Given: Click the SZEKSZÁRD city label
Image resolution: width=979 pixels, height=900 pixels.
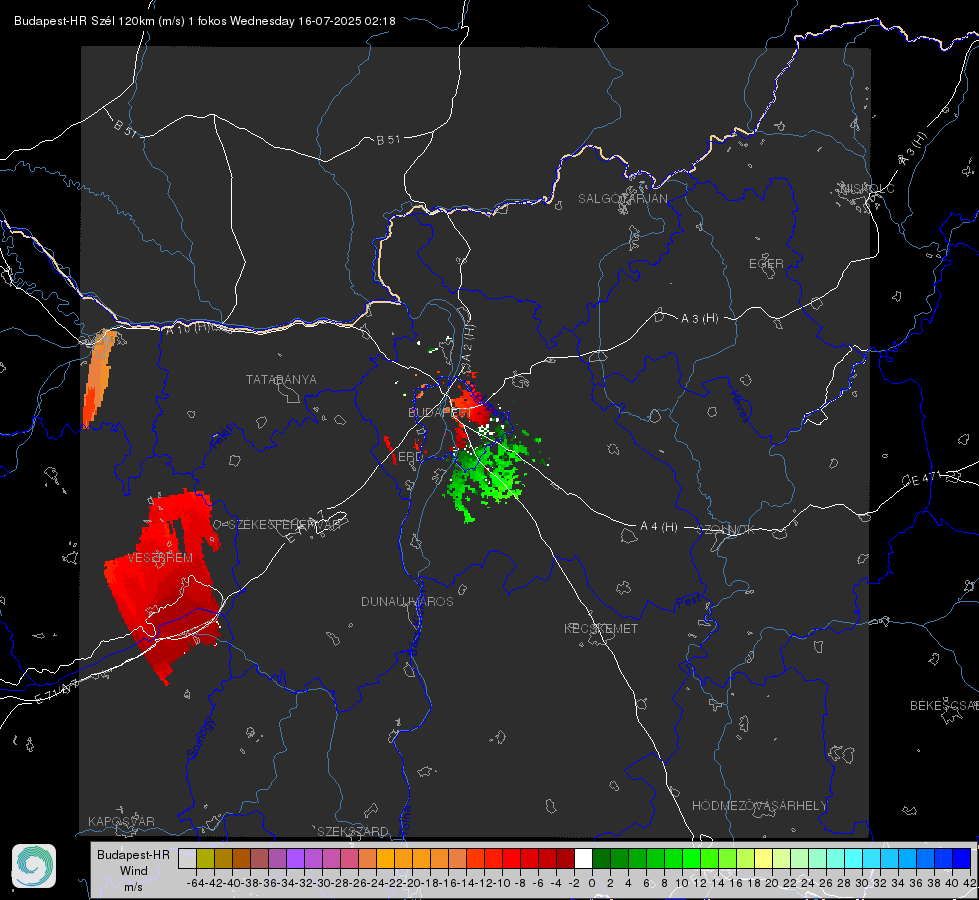Looking at the screenshot, I should 353,831.
